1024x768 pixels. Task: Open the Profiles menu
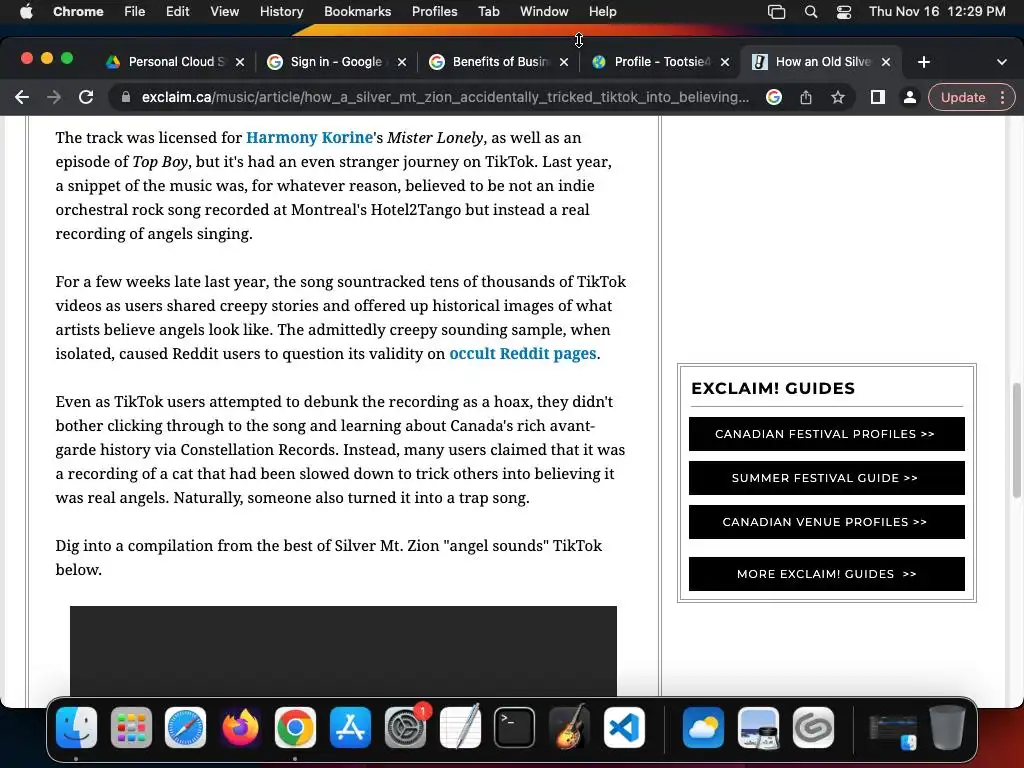coord(434,12)
